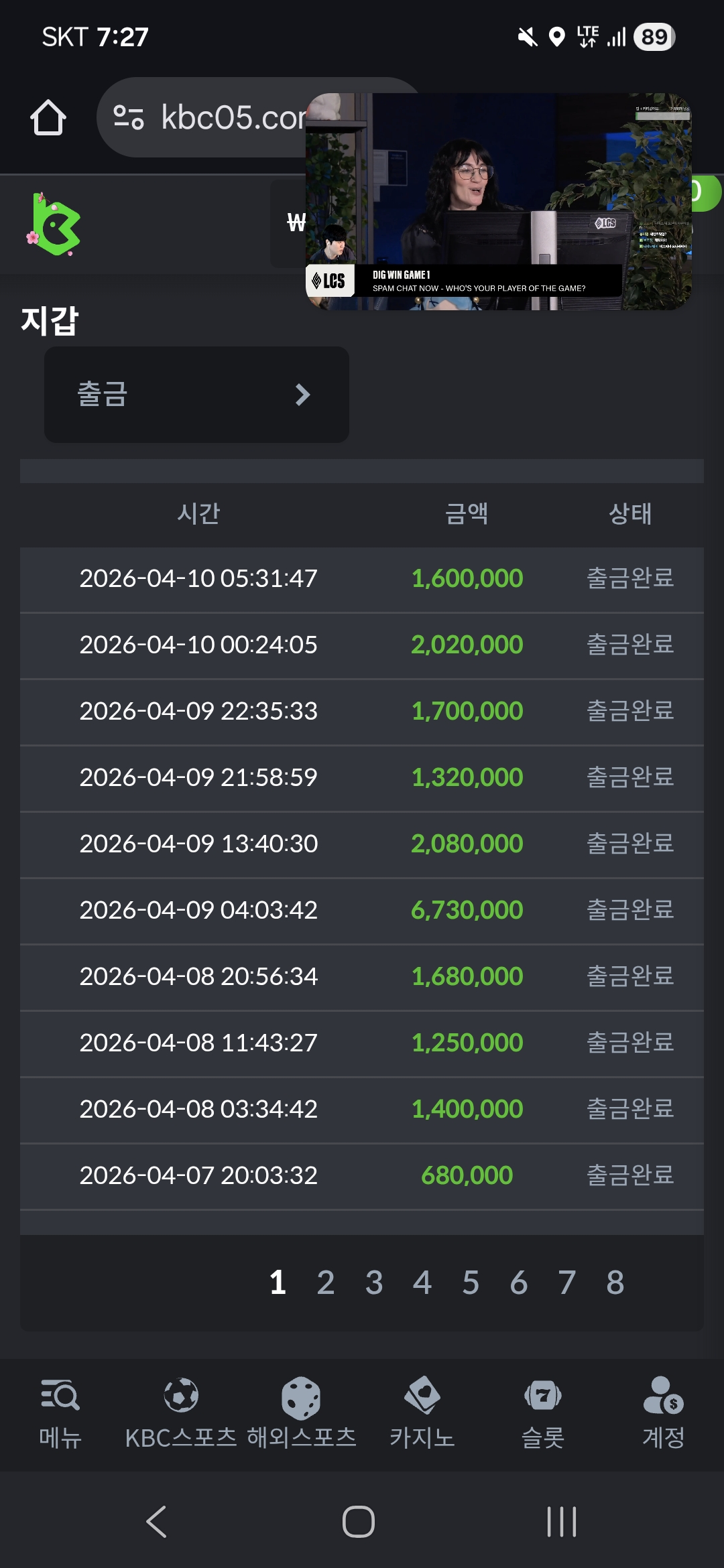Viewport: 724px width, 1568px height.
Task: Go to page 5 of results
Action: click(471, 1283)
